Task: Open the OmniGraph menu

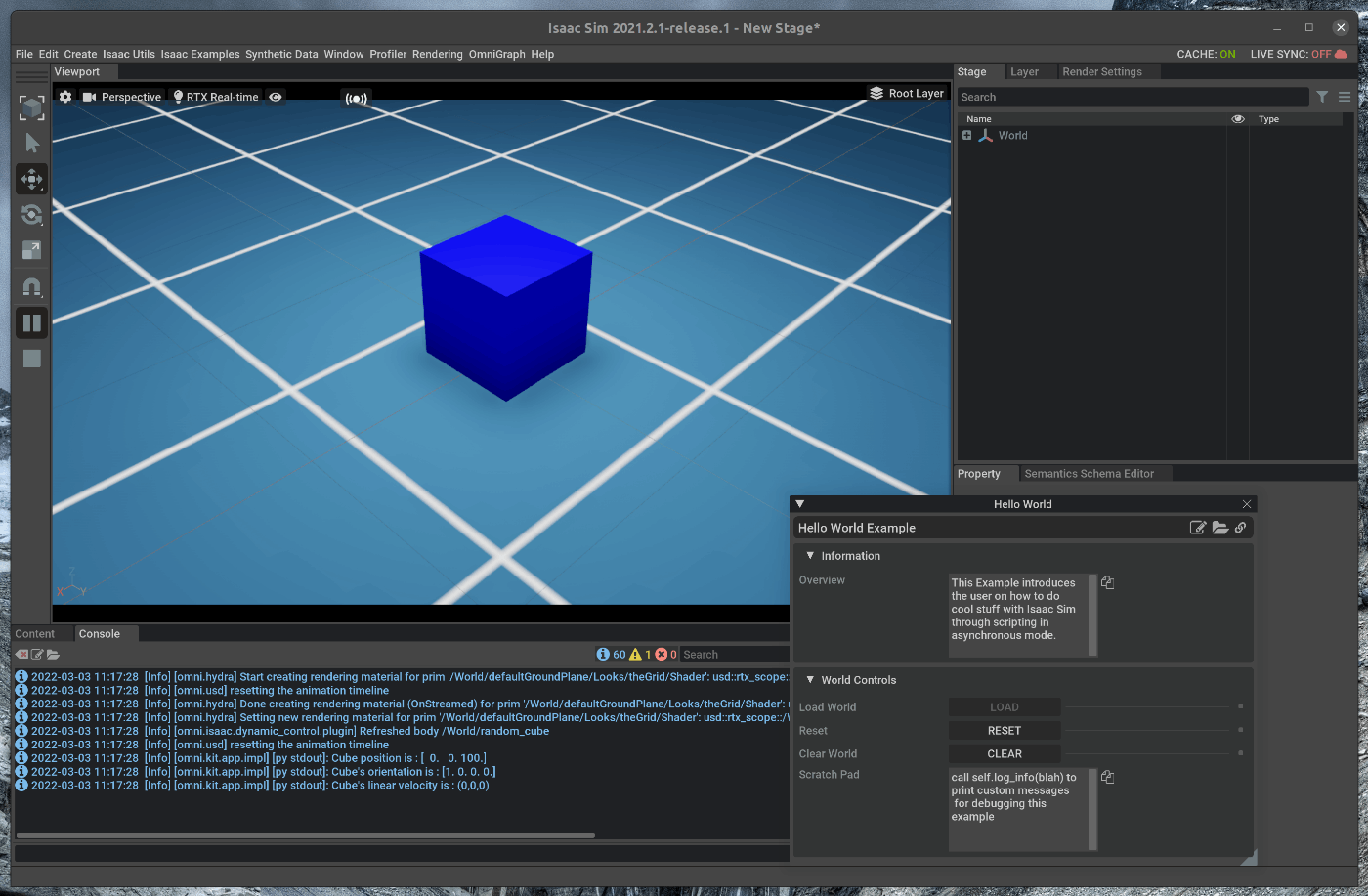Action: pos(497,54)
